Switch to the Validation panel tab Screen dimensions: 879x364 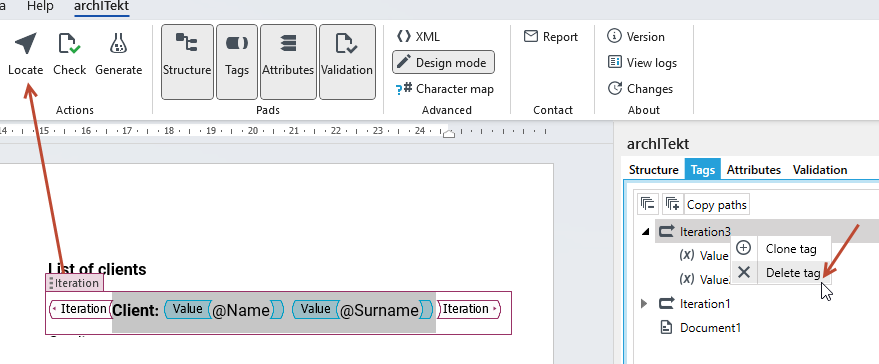tap(820, 170)
